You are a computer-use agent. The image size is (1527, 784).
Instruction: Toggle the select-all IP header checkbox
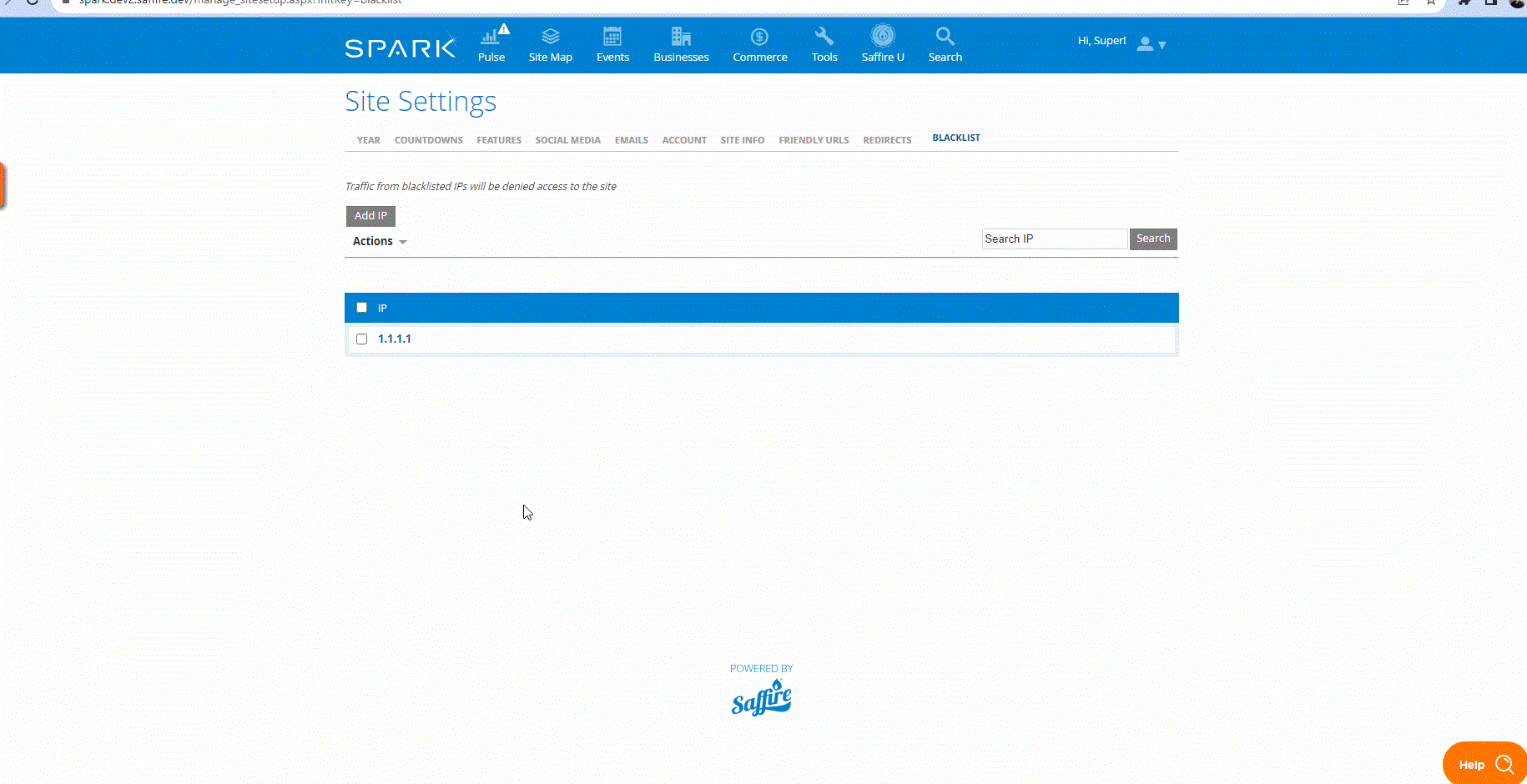tap(362, 308)
